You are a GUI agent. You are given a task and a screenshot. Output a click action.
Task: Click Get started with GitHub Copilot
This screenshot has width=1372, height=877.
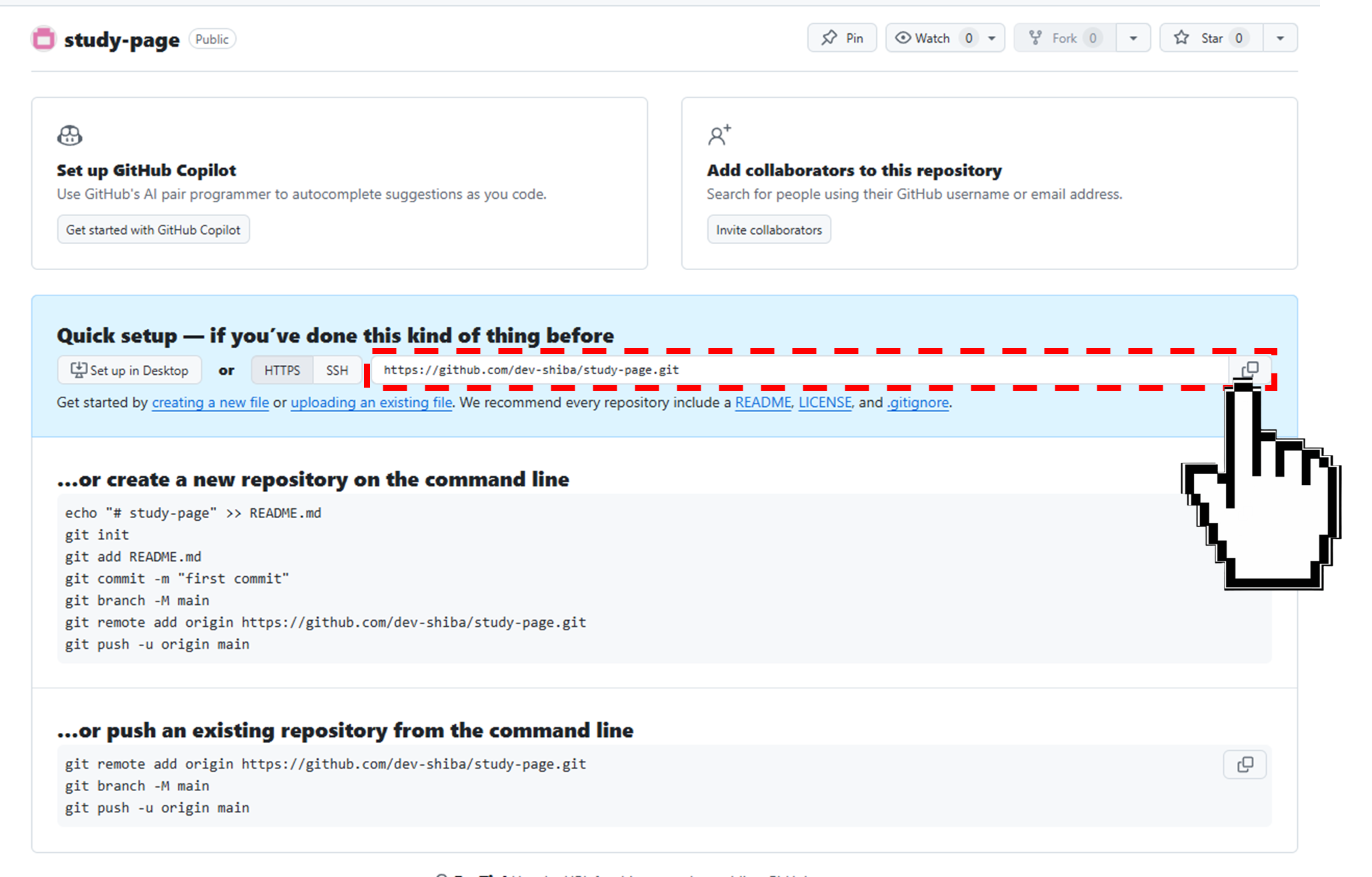(x=153, y=229)
